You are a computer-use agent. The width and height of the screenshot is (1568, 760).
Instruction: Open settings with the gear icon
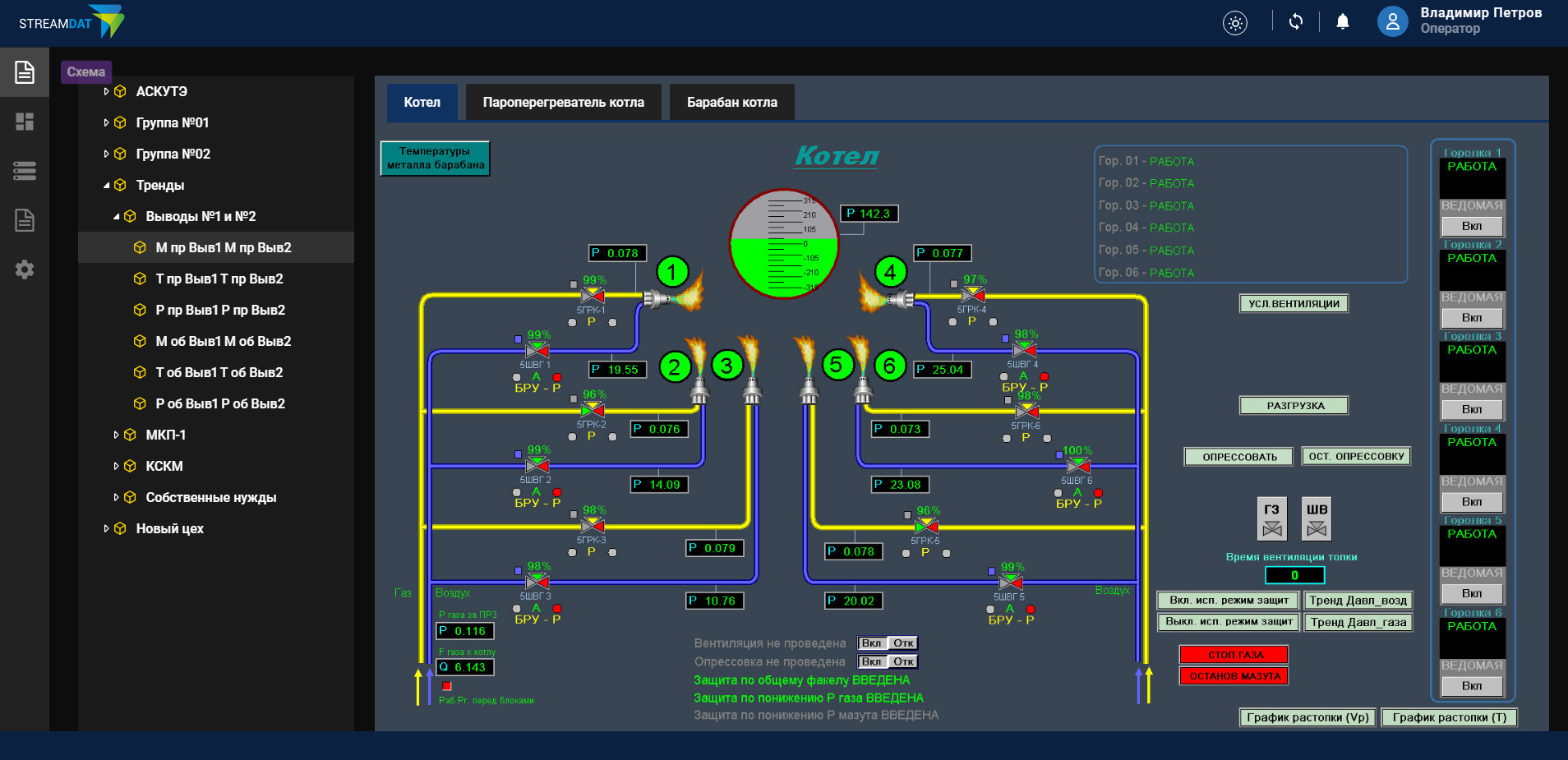click(24, 269)
